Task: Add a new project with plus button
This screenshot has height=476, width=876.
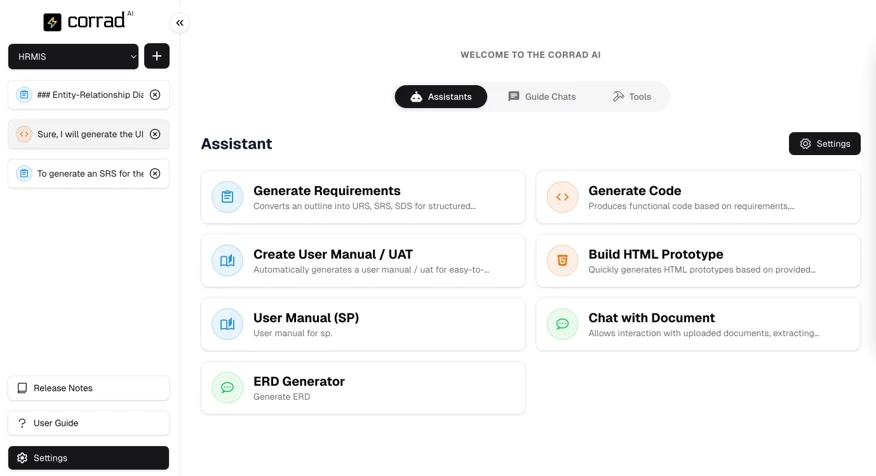Action: (x=156, y=56)
